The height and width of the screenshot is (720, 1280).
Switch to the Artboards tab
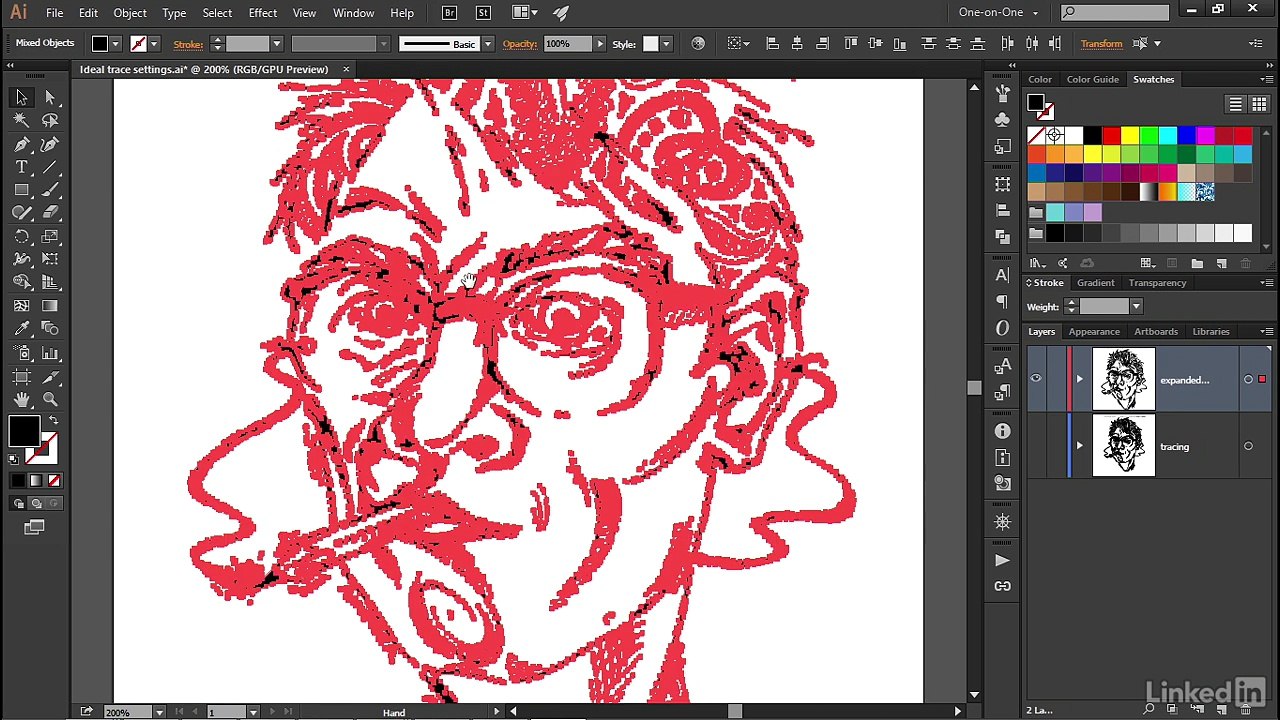point(1156,332)
